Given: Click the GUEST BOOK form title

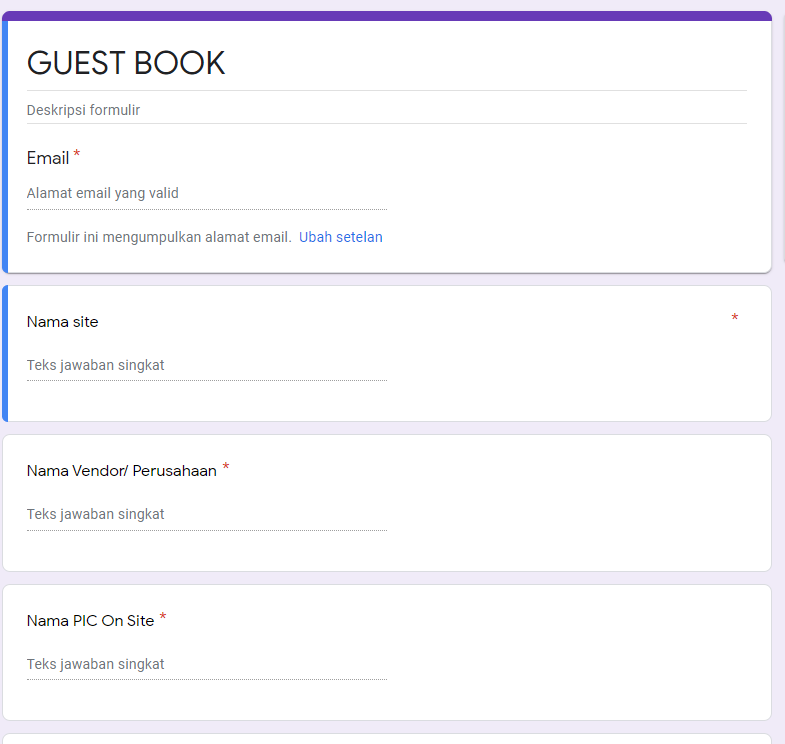Looking at the screenshot, I should 126,63.
